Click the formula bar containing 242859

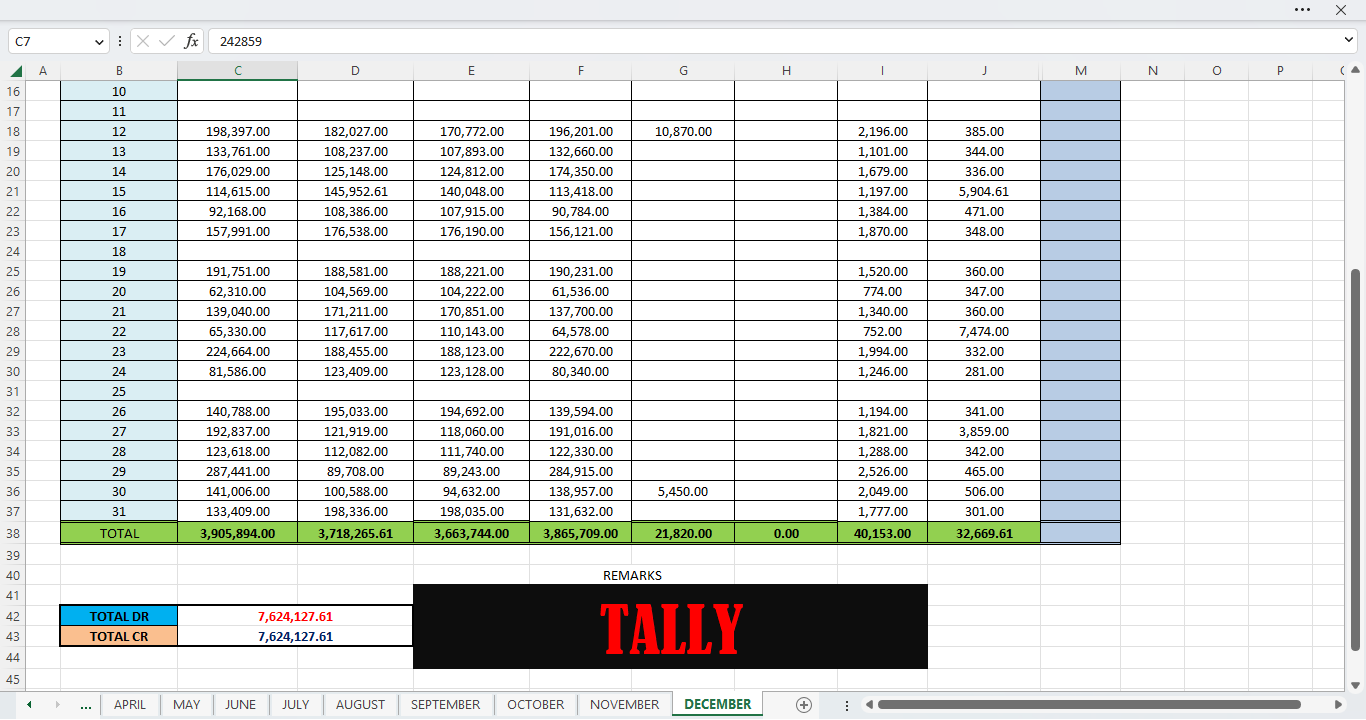pos(772,42)
